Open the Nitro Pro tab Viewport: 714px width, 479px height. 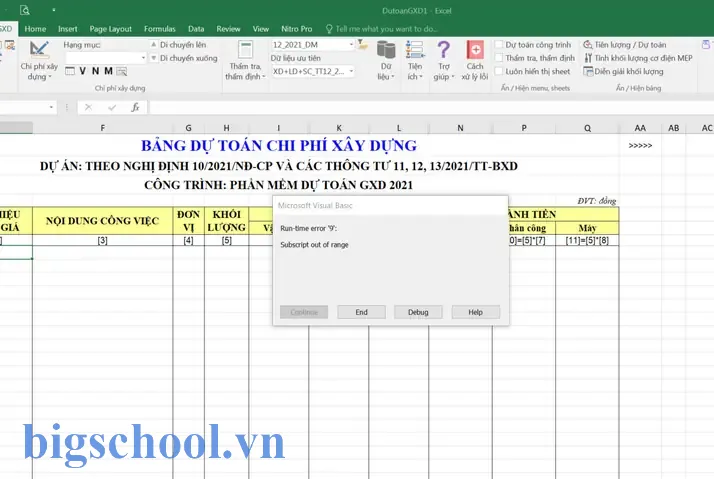[x=296, y=29]
